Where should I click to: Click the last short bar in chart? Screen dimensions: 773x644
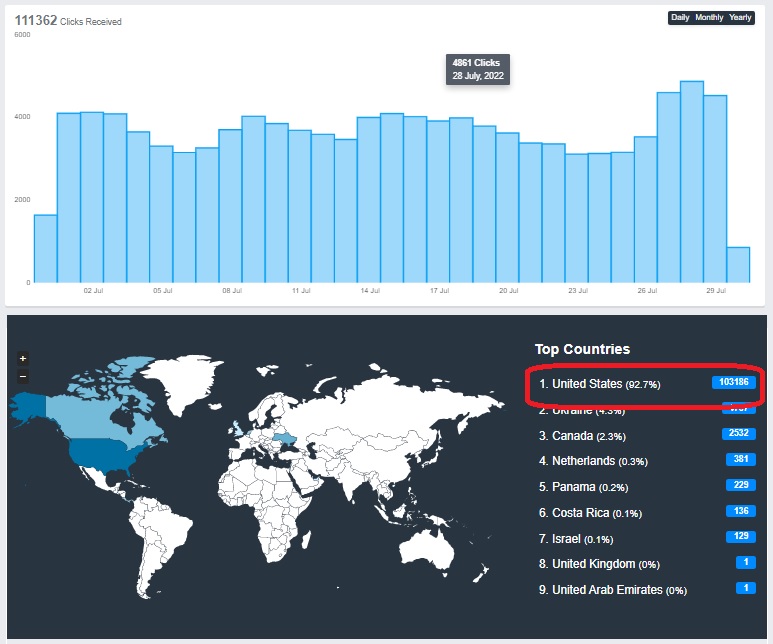click(x=738, y=265)
